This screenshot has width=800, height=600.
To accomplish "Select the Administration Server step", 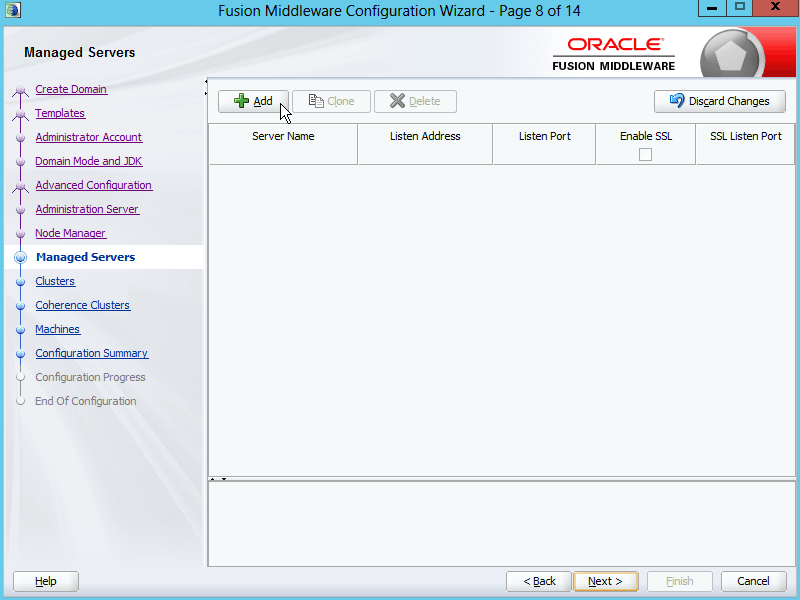I will click(87, 209).
